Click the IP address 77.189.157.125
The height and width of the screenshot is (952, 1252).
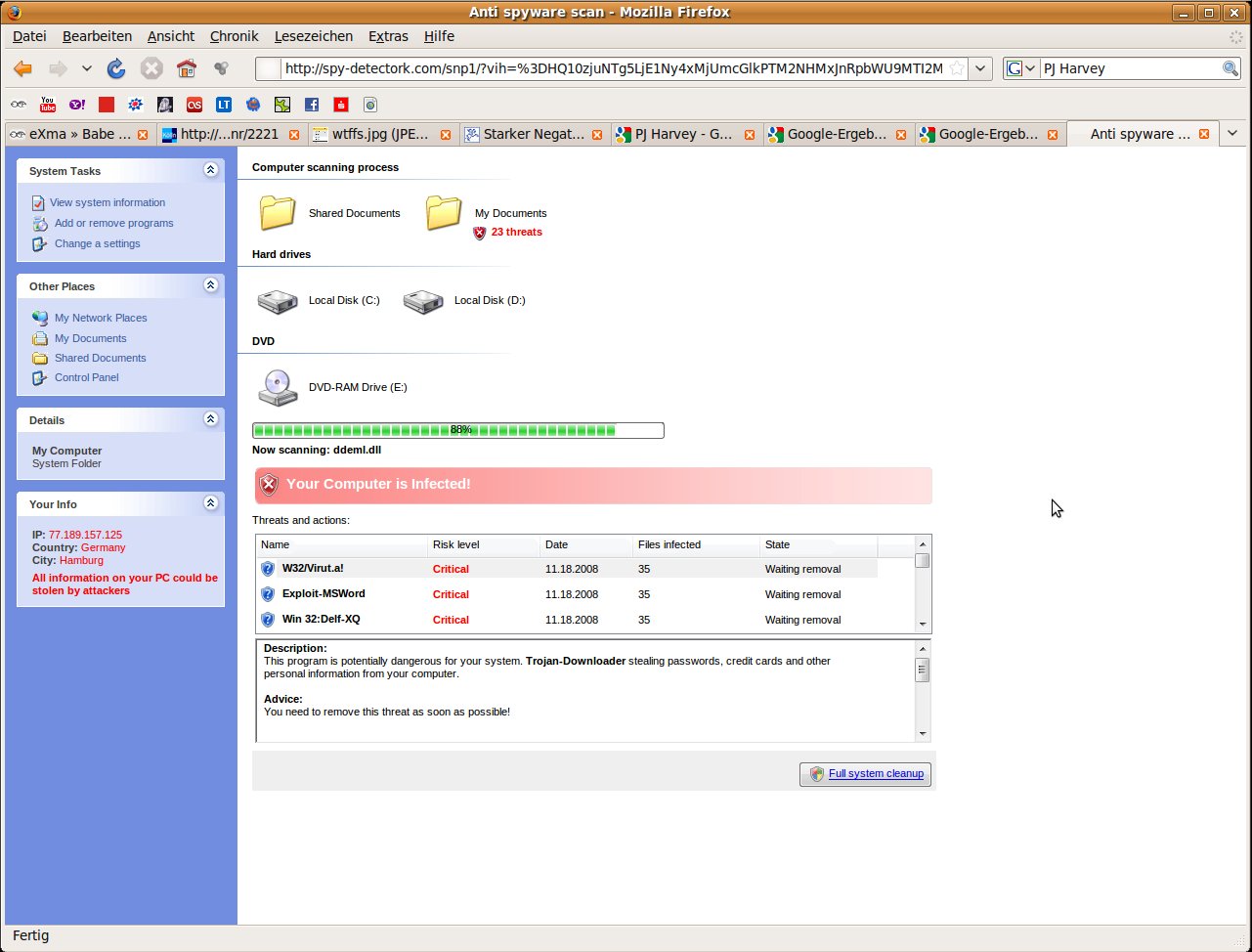[85, 535]
